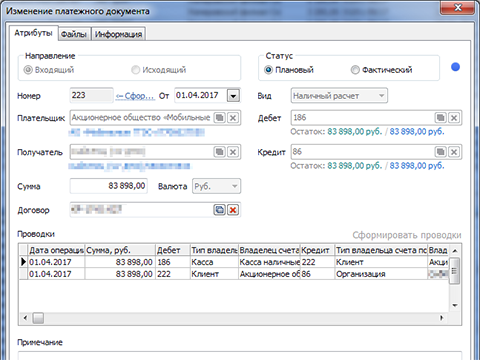Switch to the Атрибуты tab
480x360 pixels.
[x=33, y=33]
